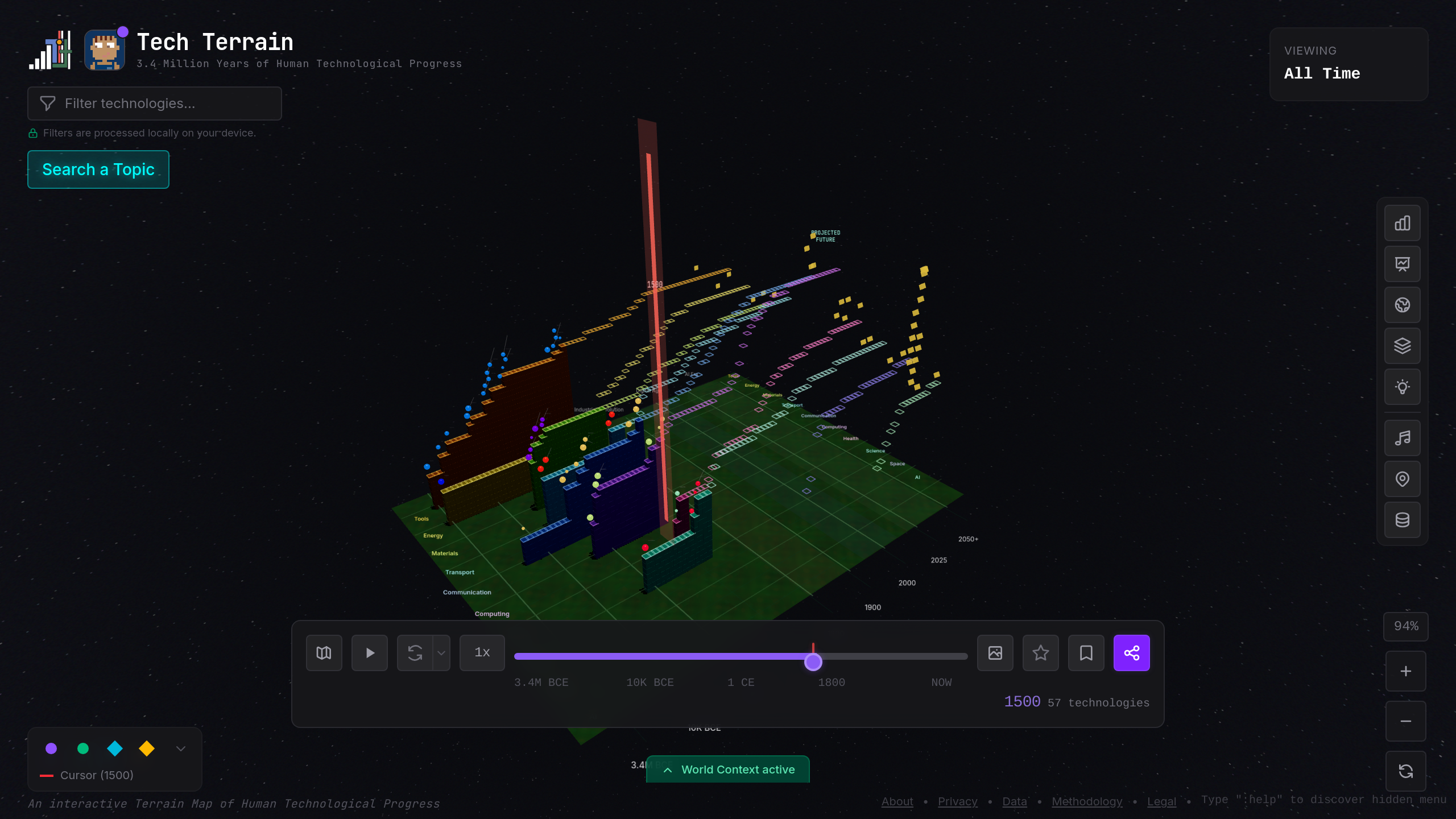Expand the loop mode dropdown arrow
This screenshot has width=1456, height=819.
click(441, 653)
